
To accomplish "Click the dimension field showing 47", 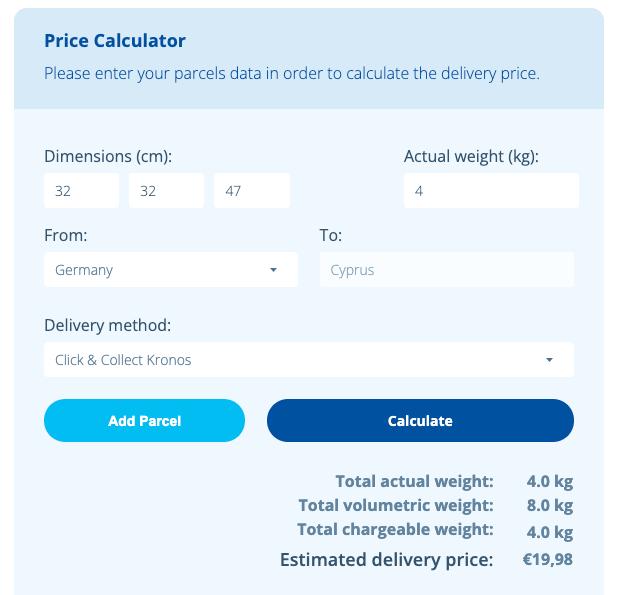I will 251,191.
